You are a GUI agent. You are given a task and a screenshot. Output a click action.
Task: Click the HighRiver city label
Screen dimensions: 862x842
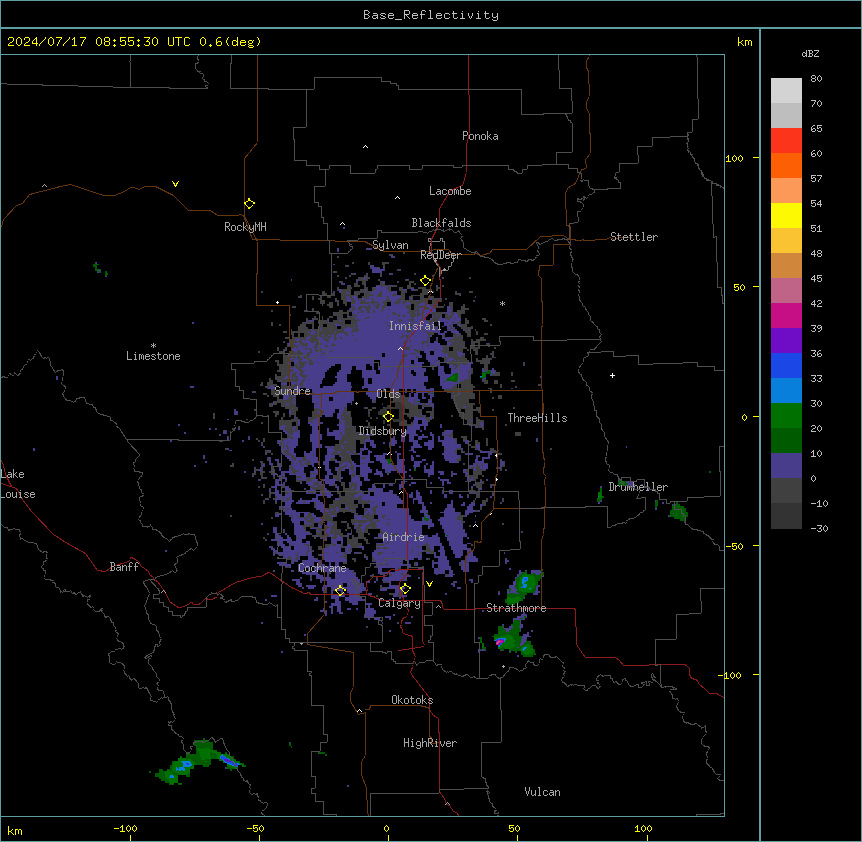pos(430,743)
